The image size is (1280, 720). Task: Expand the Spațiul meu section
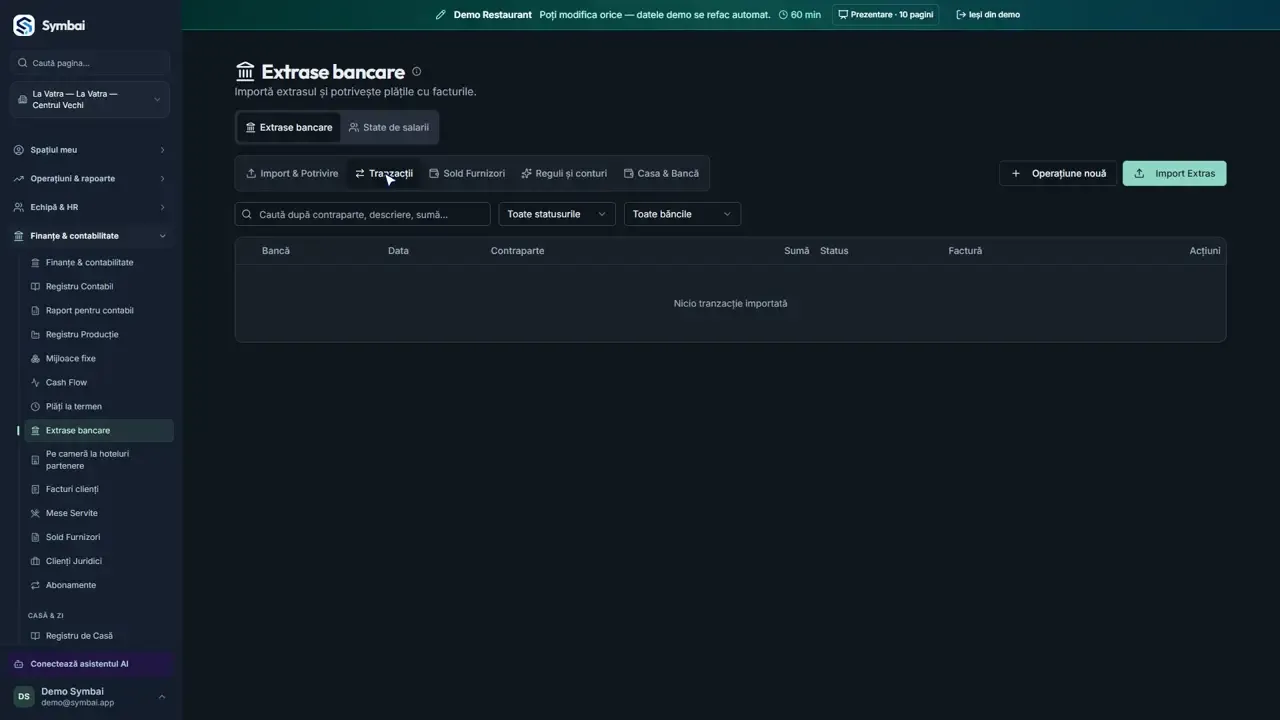90,150
